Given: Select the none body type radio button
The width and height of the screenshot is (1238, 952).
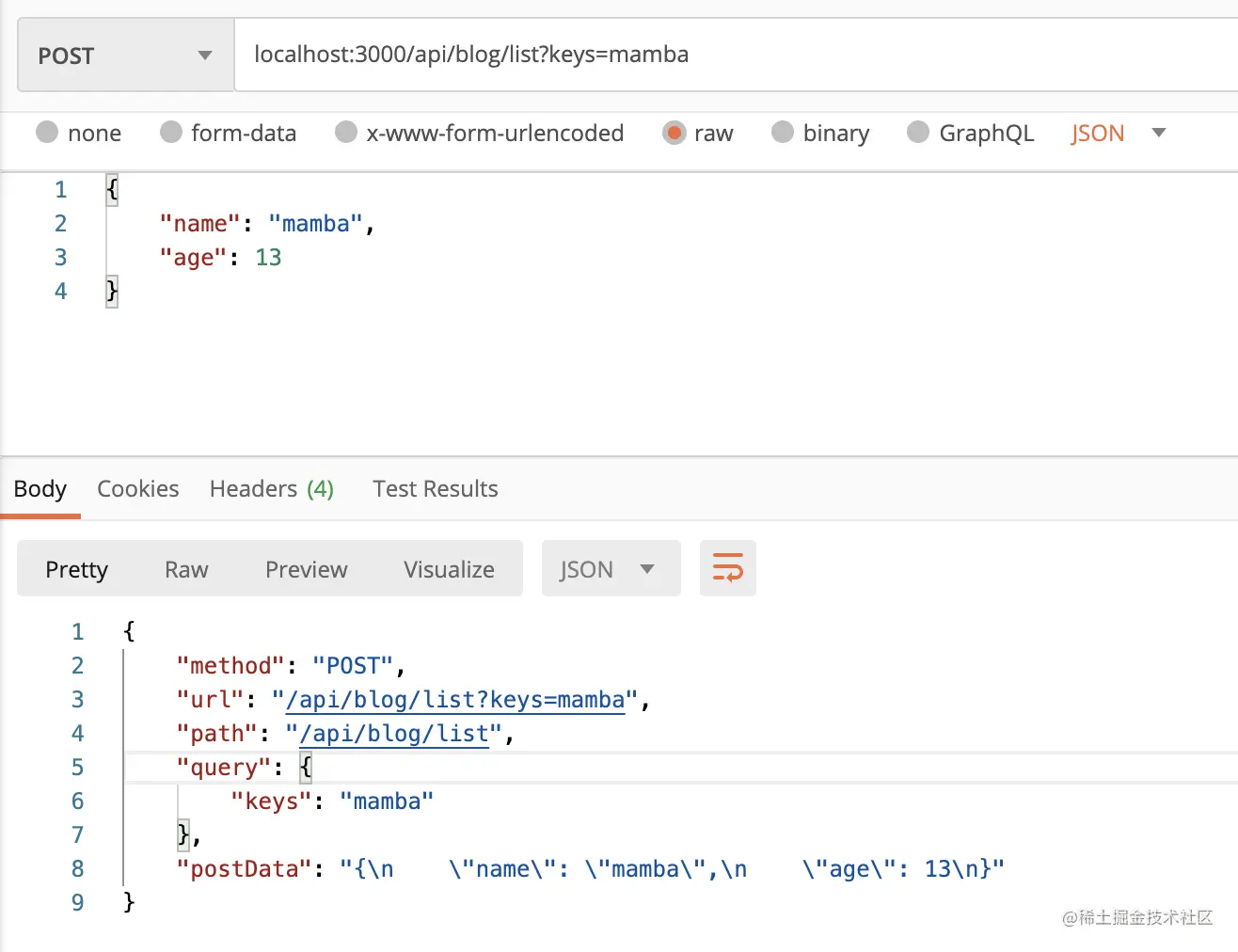Looking at the screenshot, I should pyautogui.click(x=47, y=133).
